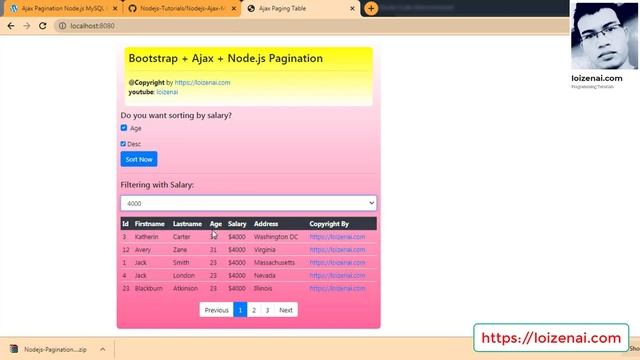Open loizenai link in Katherin Carter row
Viewport: 640px width, 360px height.
(337, 237)
